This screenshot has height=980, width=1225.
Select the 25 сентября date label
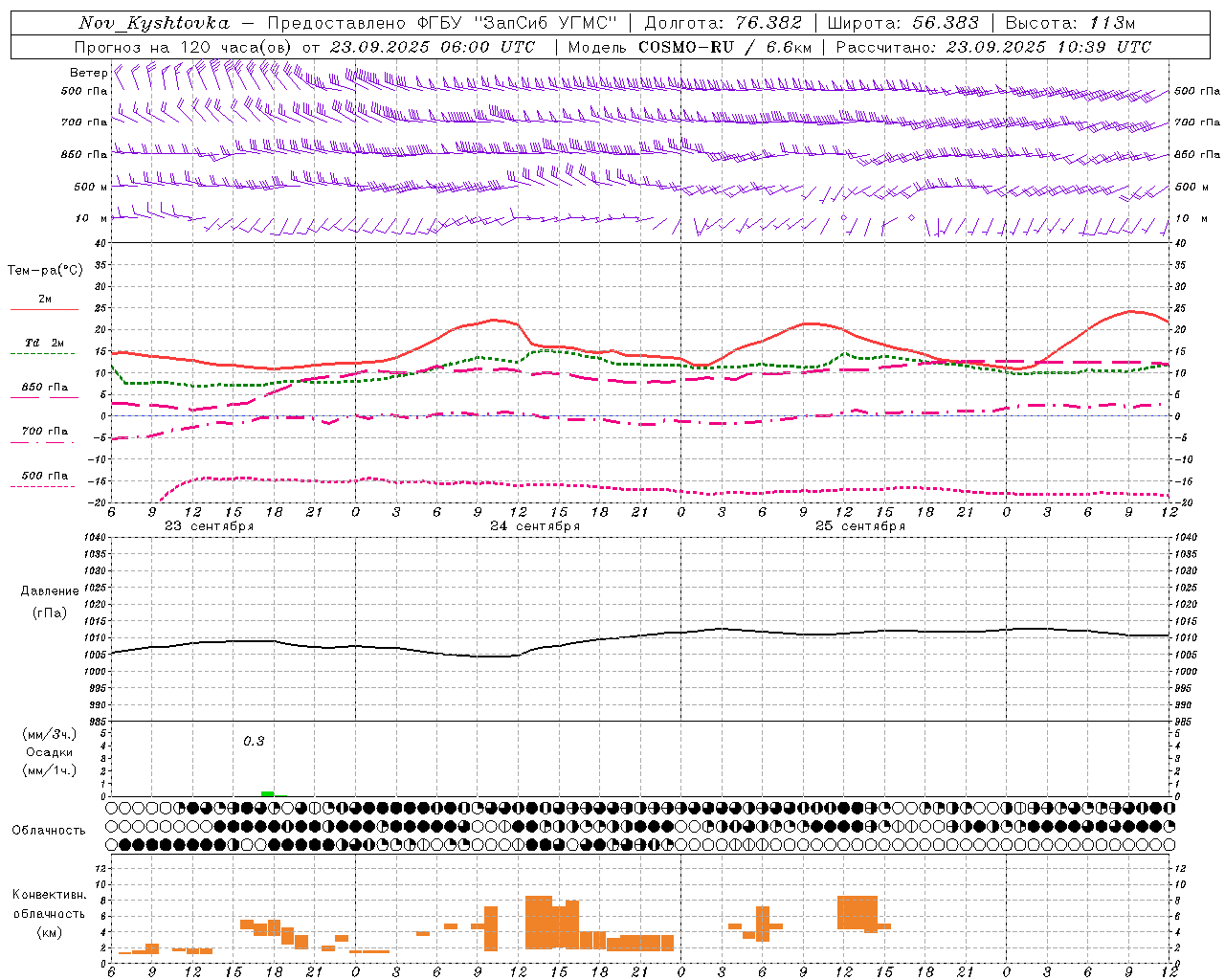(x=860, y=526)
